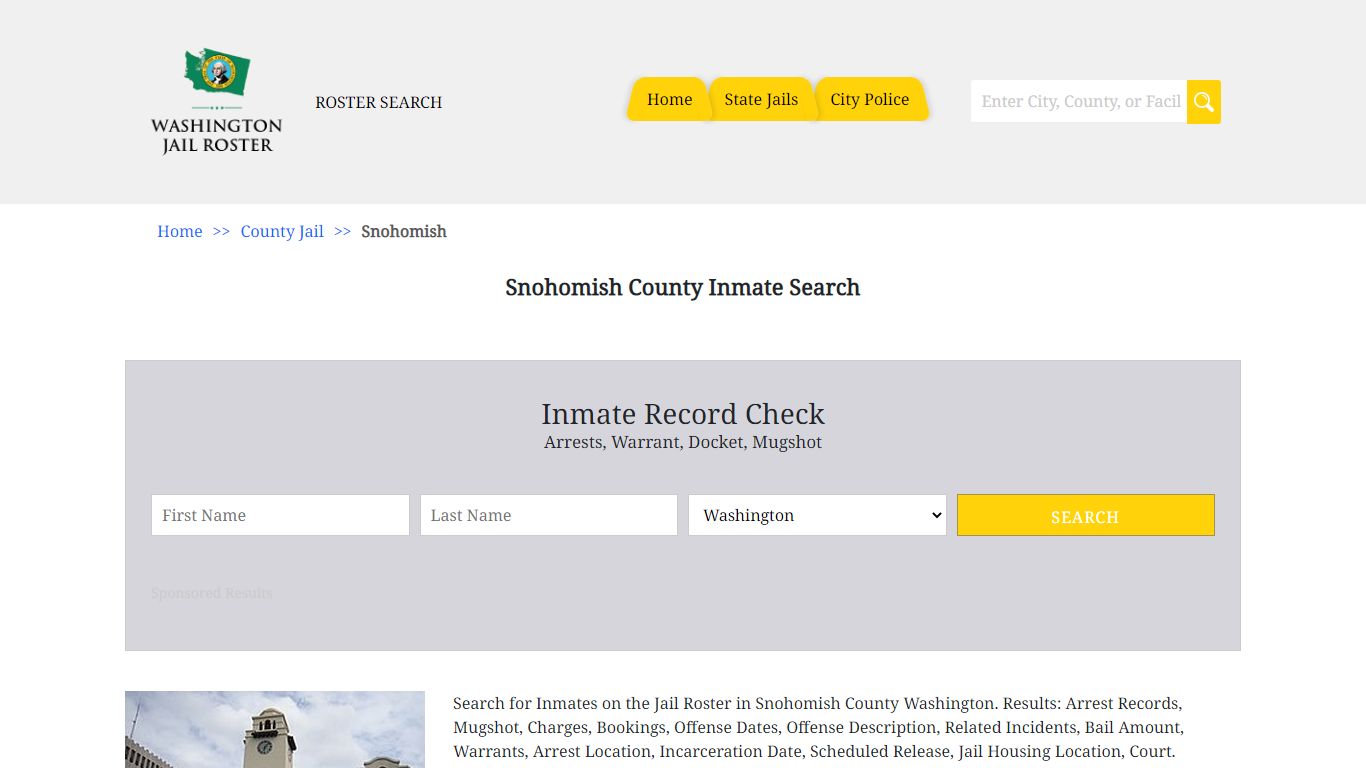Image resolution: width=1366 pixels, height=768 pixels.
Task: Expand the Washington state dropdown
Action: 817,515
